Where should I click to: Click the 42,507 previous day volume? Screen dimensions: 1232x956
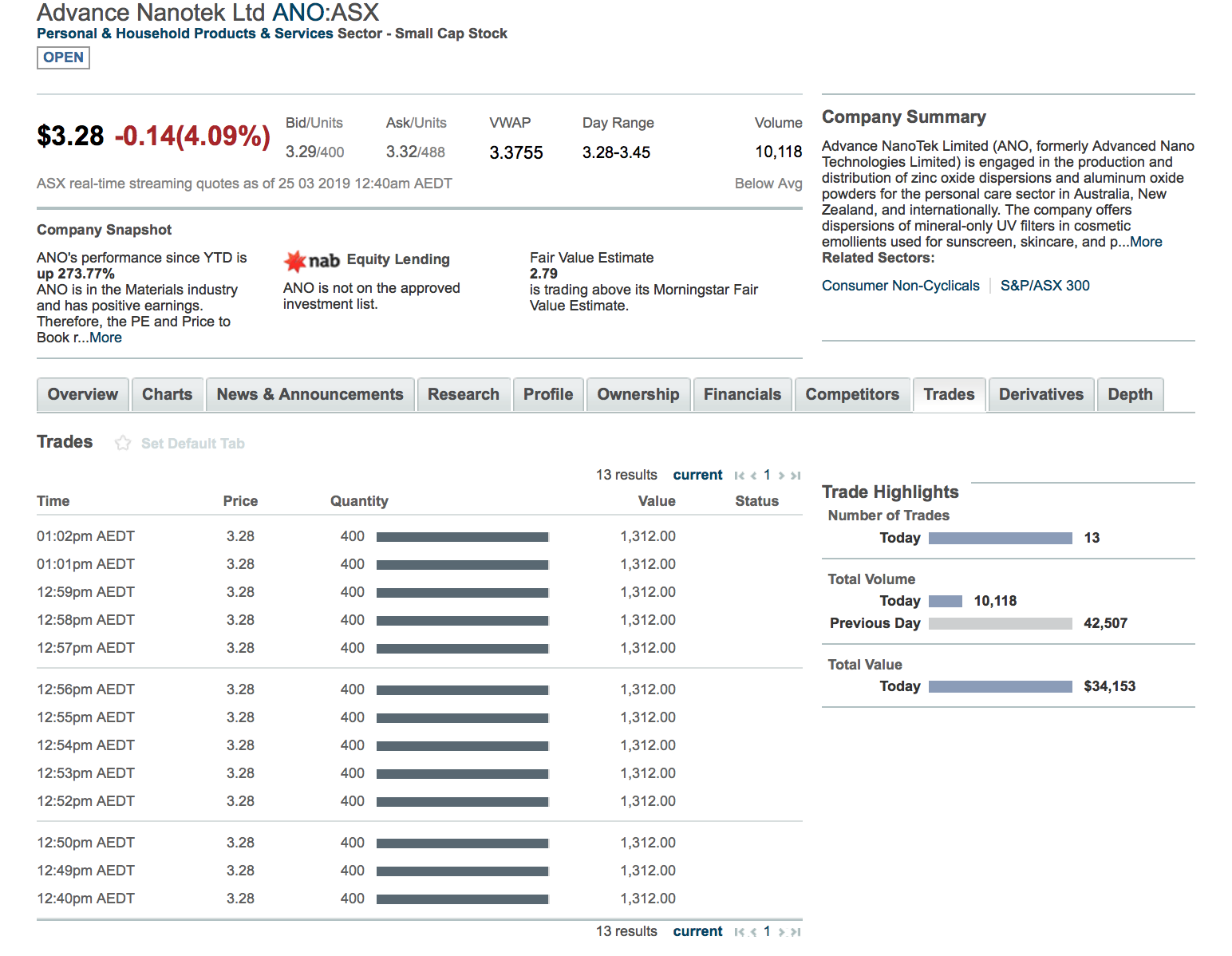1105,623
